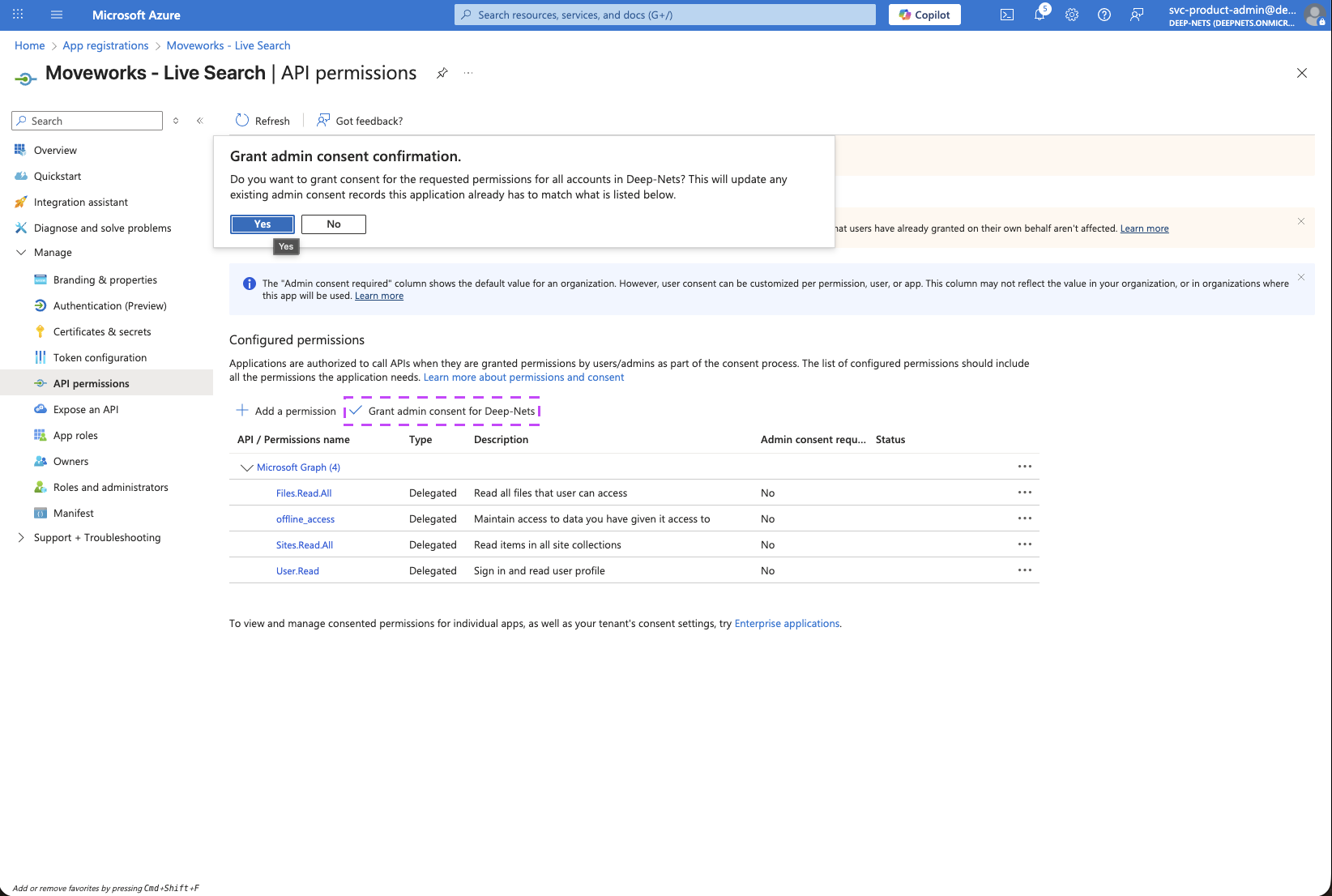The width and height of the screenshot is (1332, 896).
Task: Open more options for User.Read
Action: [x=1025, y=570]
